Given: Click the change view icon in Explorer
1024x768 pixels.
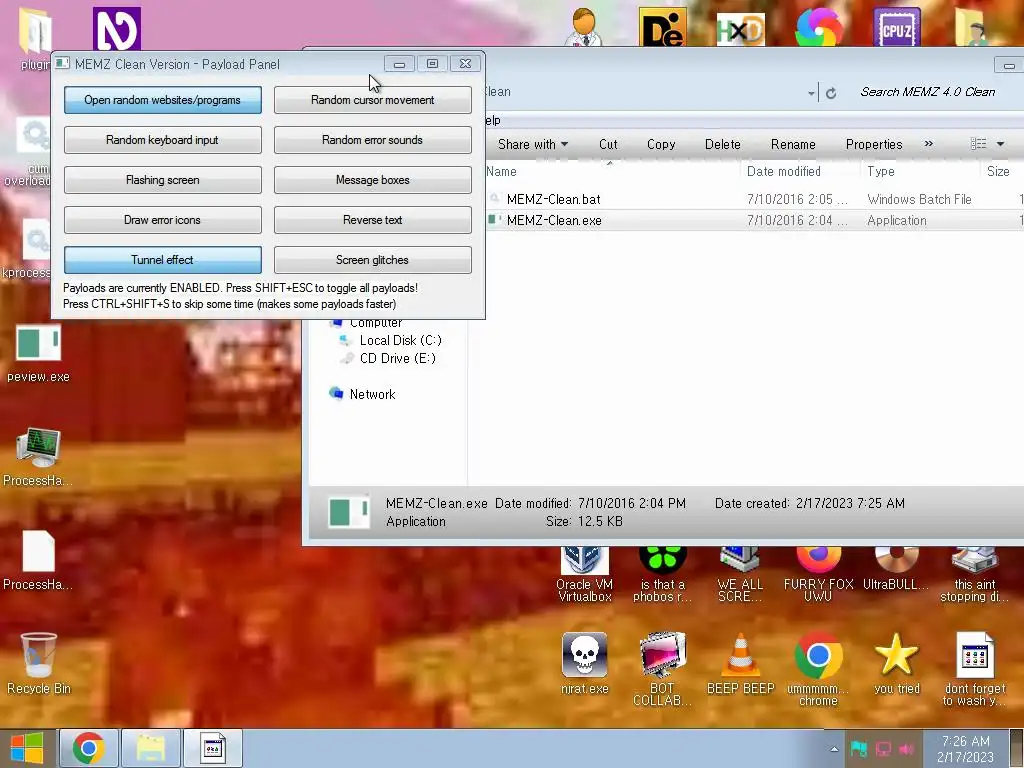Looking at the screenshot, I should [x=978, y=144].
